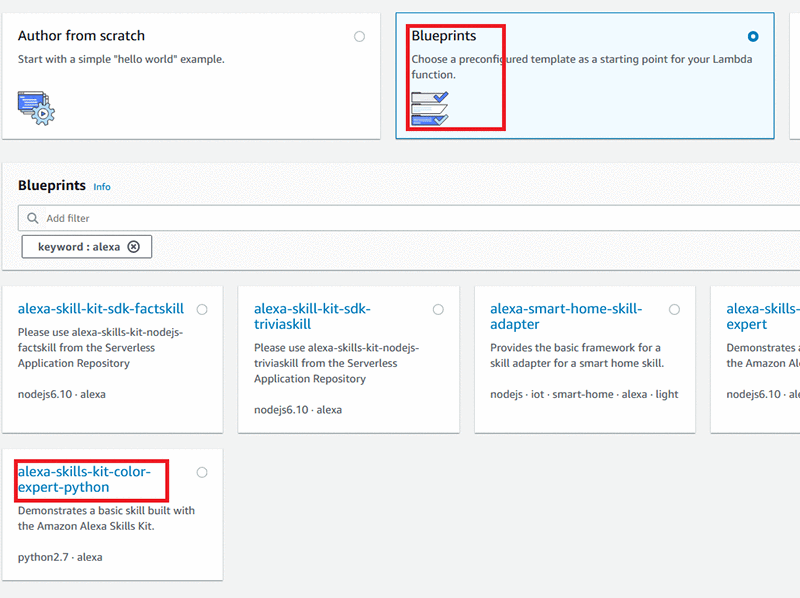Click 'Choose a preconfigured template' description text
The image size is (800, 598).
pos(582,67)
